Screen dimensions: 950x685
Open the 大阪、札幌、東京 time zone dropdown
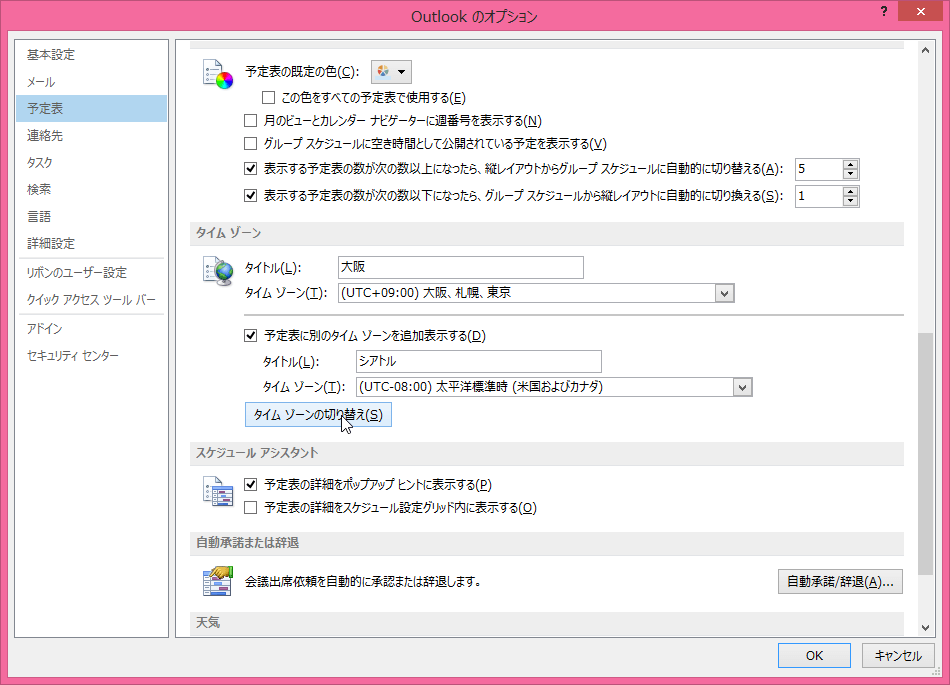pos(724,293)
